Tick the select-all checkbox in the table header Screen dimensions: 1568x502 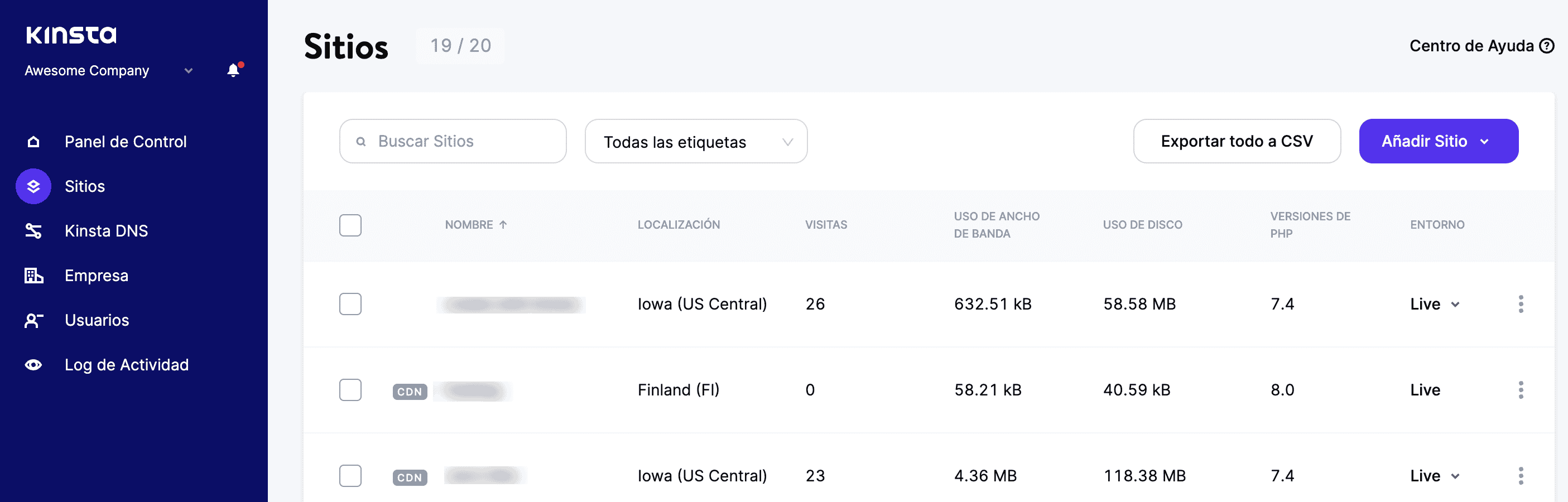click(x=350, y=225)
